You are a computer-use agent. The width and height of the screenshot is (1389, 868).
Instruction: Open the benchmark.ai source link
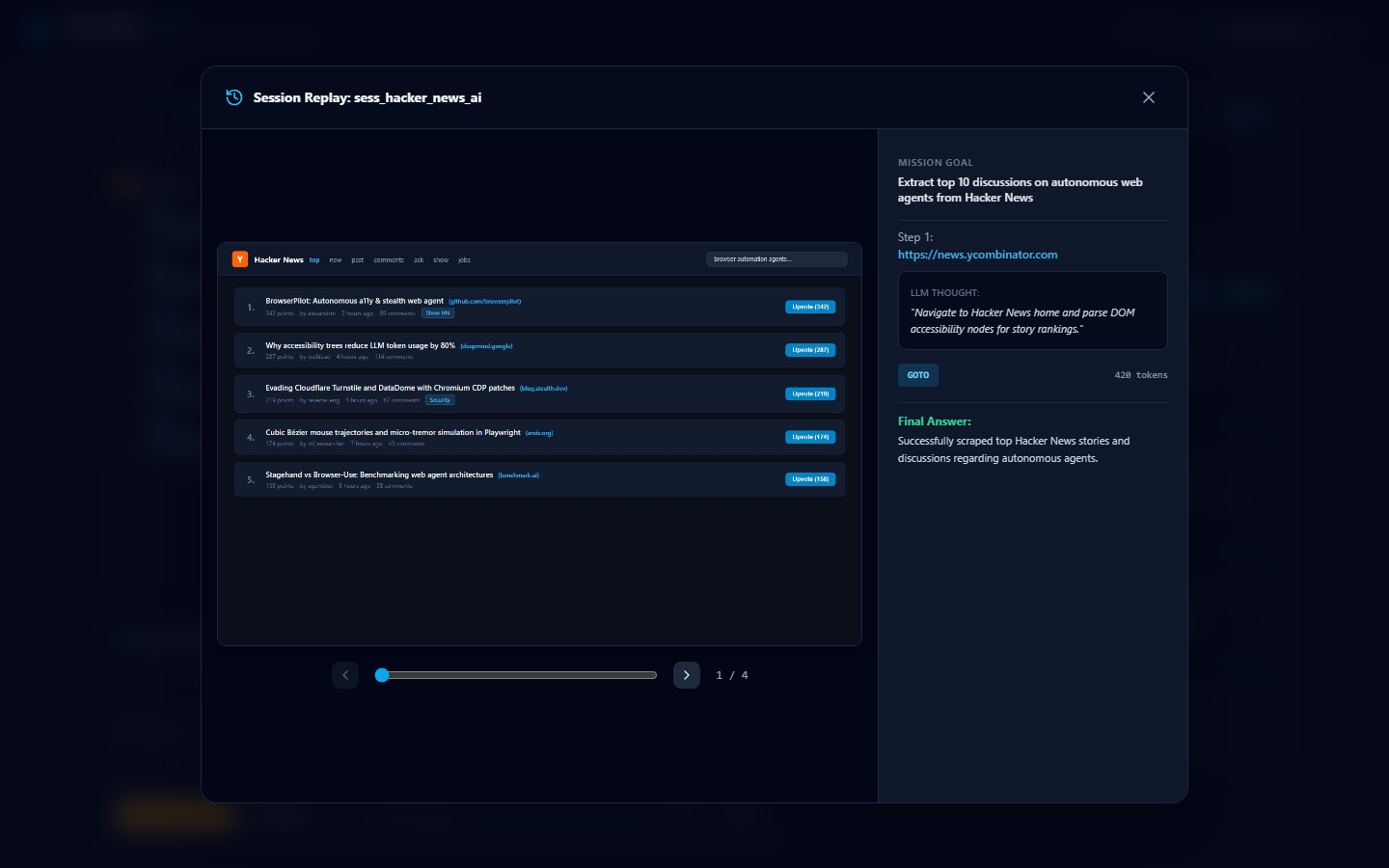tap(519, 475)
